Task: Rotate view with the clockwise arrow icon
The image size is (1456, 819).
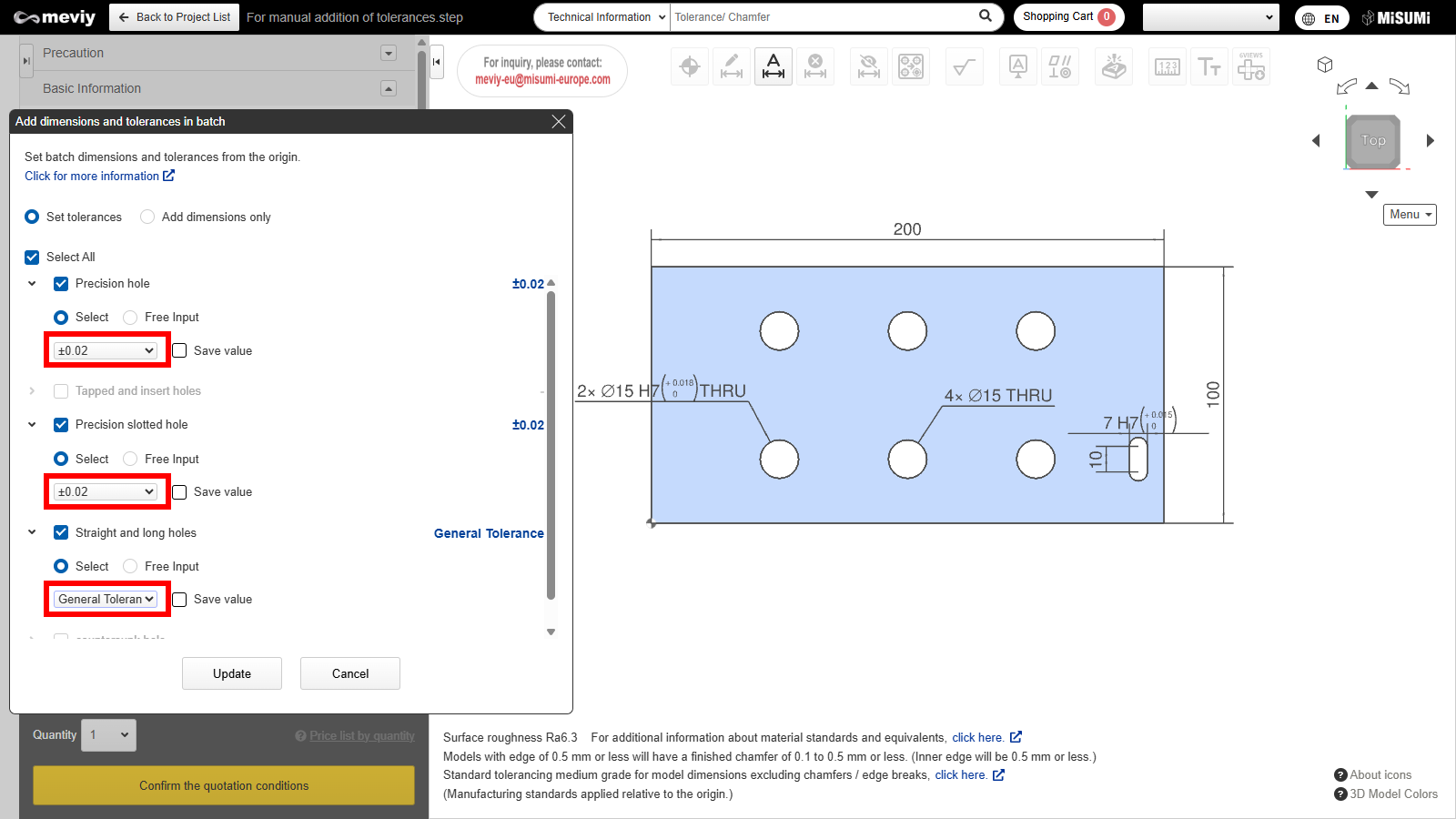Action: coord(1400,86)
